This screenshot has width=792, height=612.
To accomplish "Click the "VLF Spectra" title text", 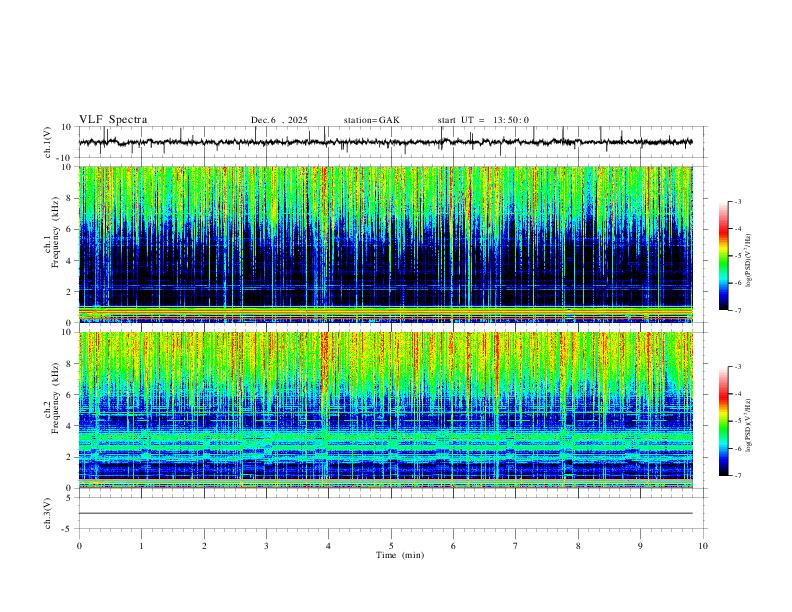I will click(113, 120).
